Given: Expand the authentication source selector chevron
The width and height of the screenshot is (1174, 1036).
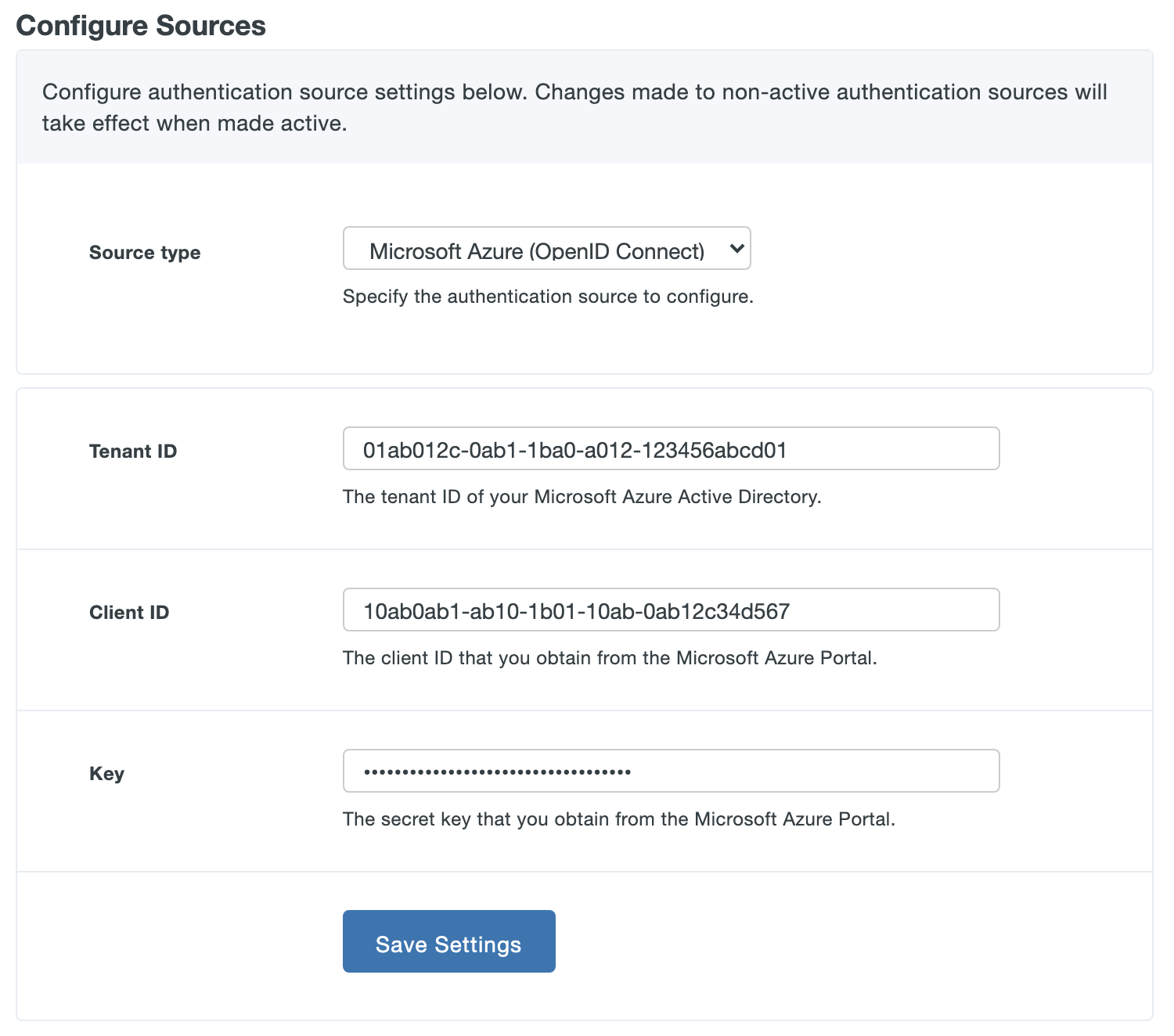Looking at the screenshot, I should (736, 248).
